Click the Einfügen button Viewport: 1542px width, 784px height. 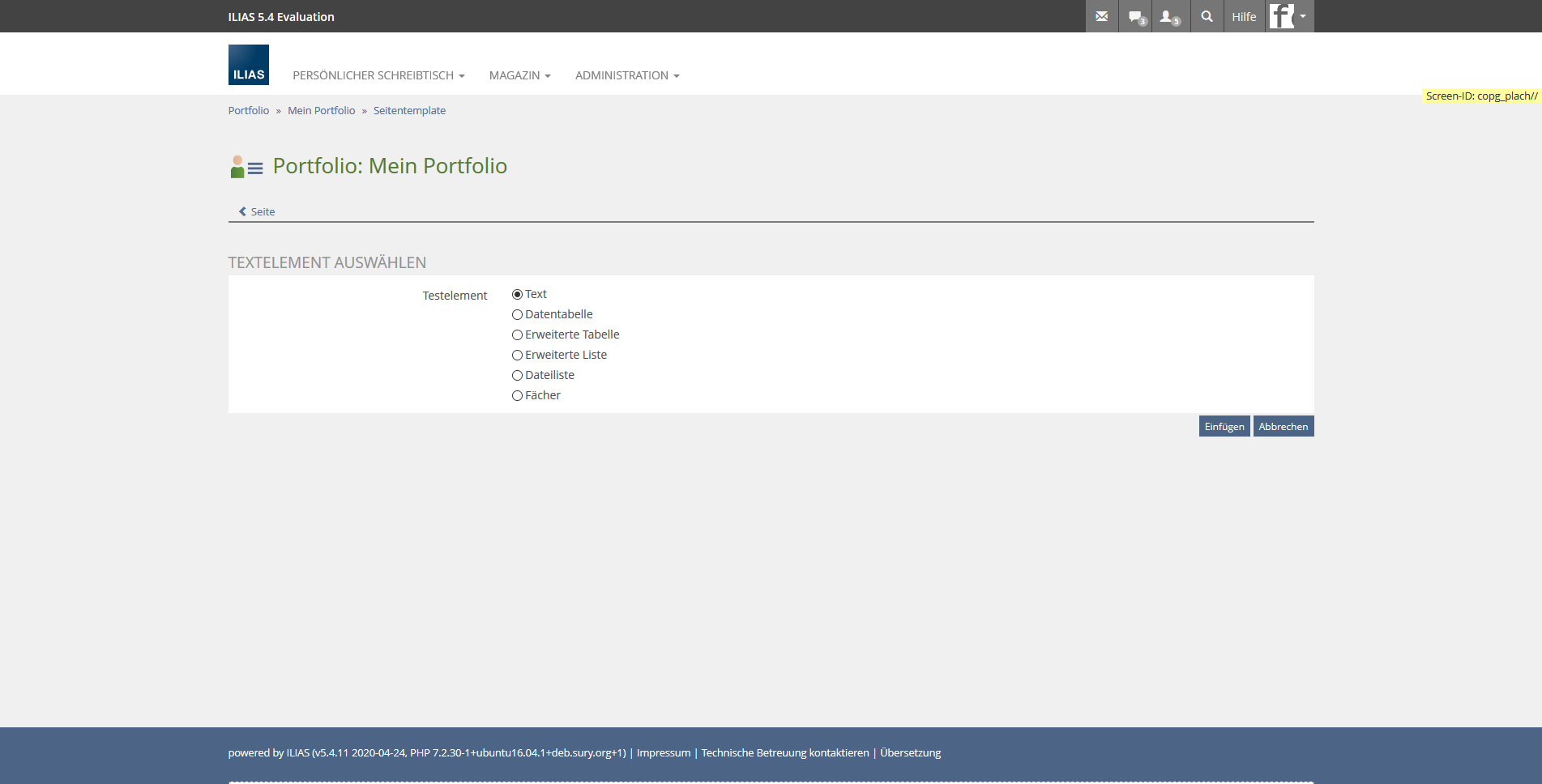click(x=1224, y=427)
